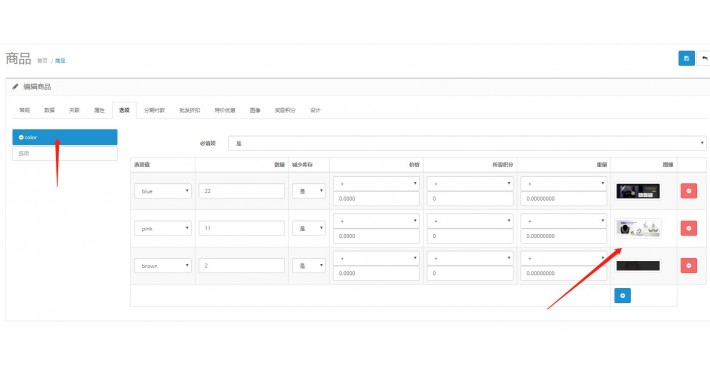
Task: Open weight prefix dropdown in pink row
Action: (564, 221)
